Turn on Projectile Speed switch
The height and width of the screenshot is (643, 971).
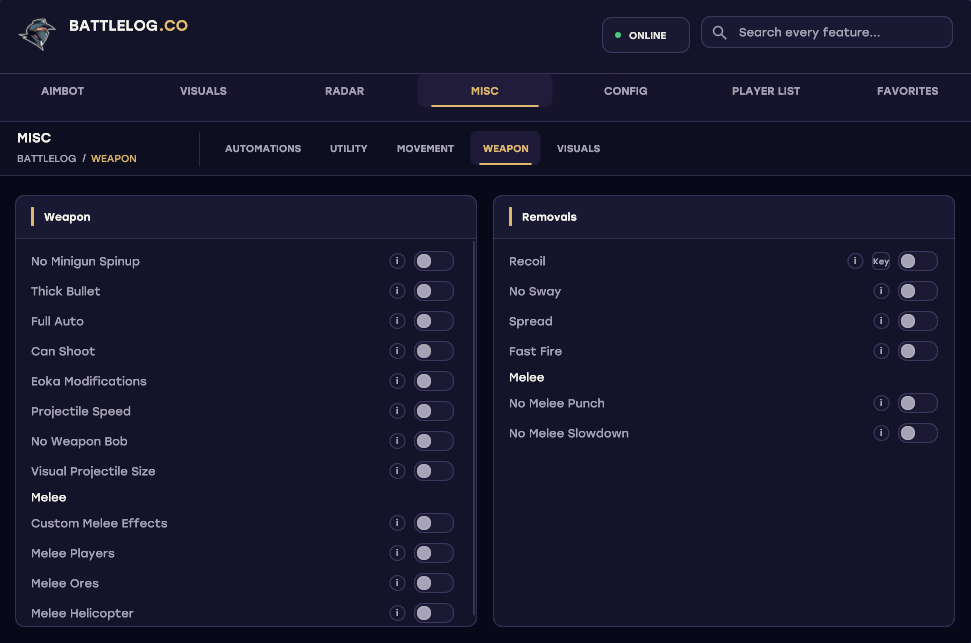point(433,411)
